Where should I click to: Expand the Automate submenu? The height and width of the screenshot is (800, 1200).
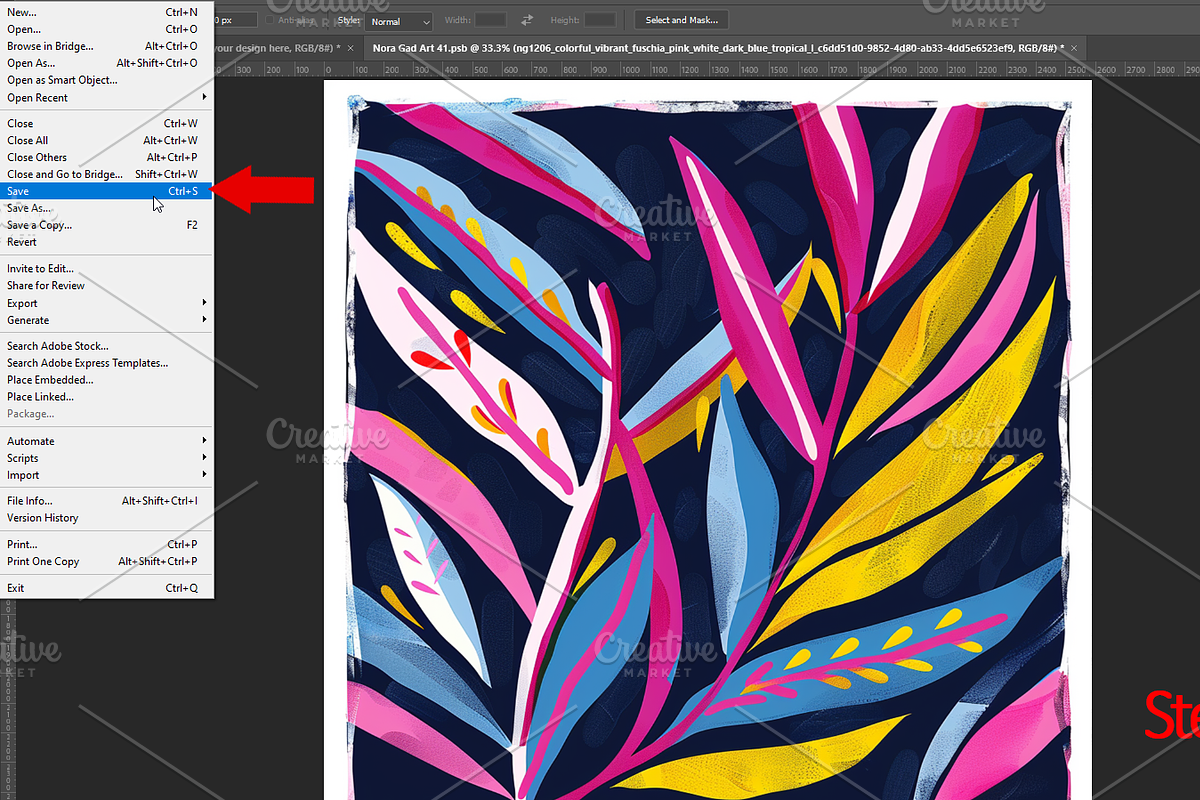click(x=106, y=441)
